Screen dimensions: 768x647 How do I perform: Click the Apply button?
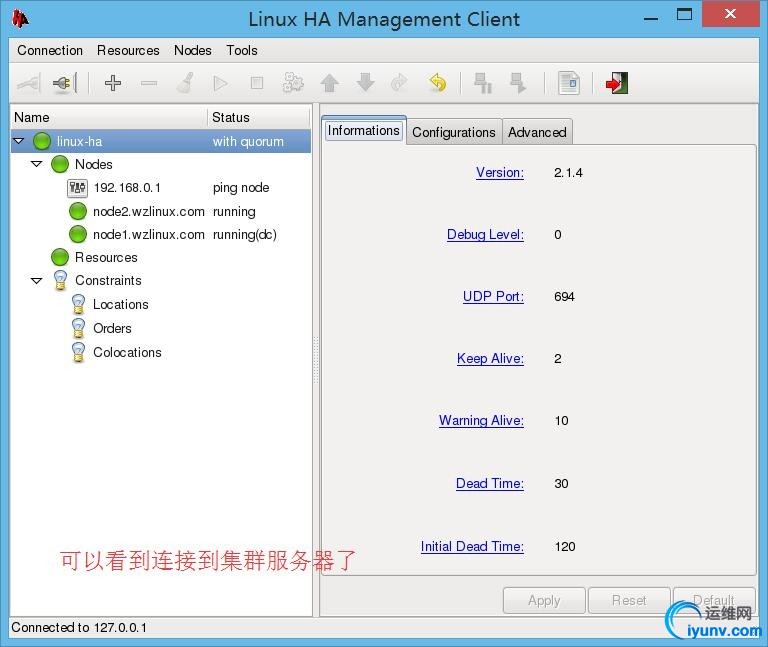pos(544,600)
